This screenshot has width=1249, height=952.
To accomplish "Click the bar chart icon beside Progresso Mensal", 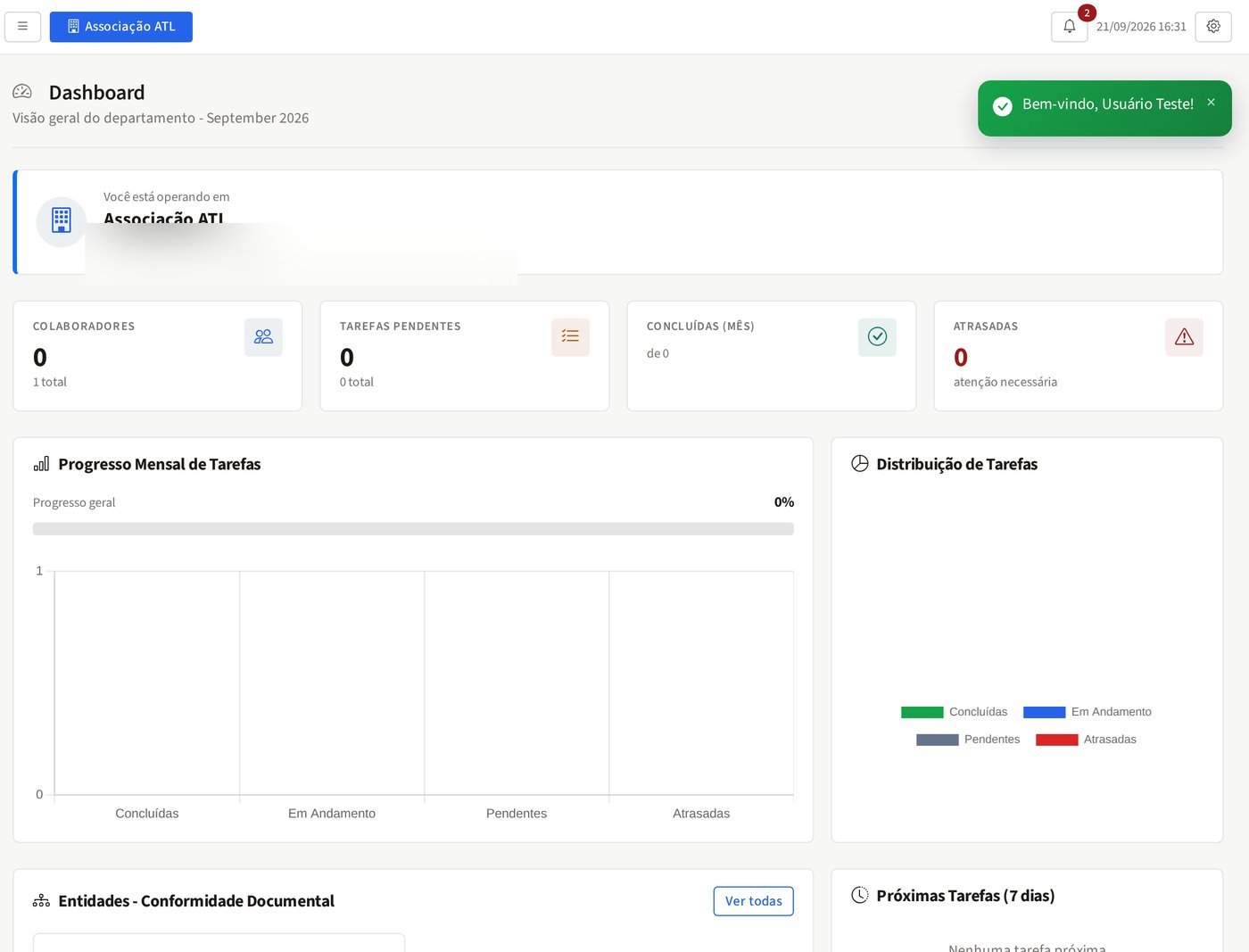I will [x=41, y=464].
